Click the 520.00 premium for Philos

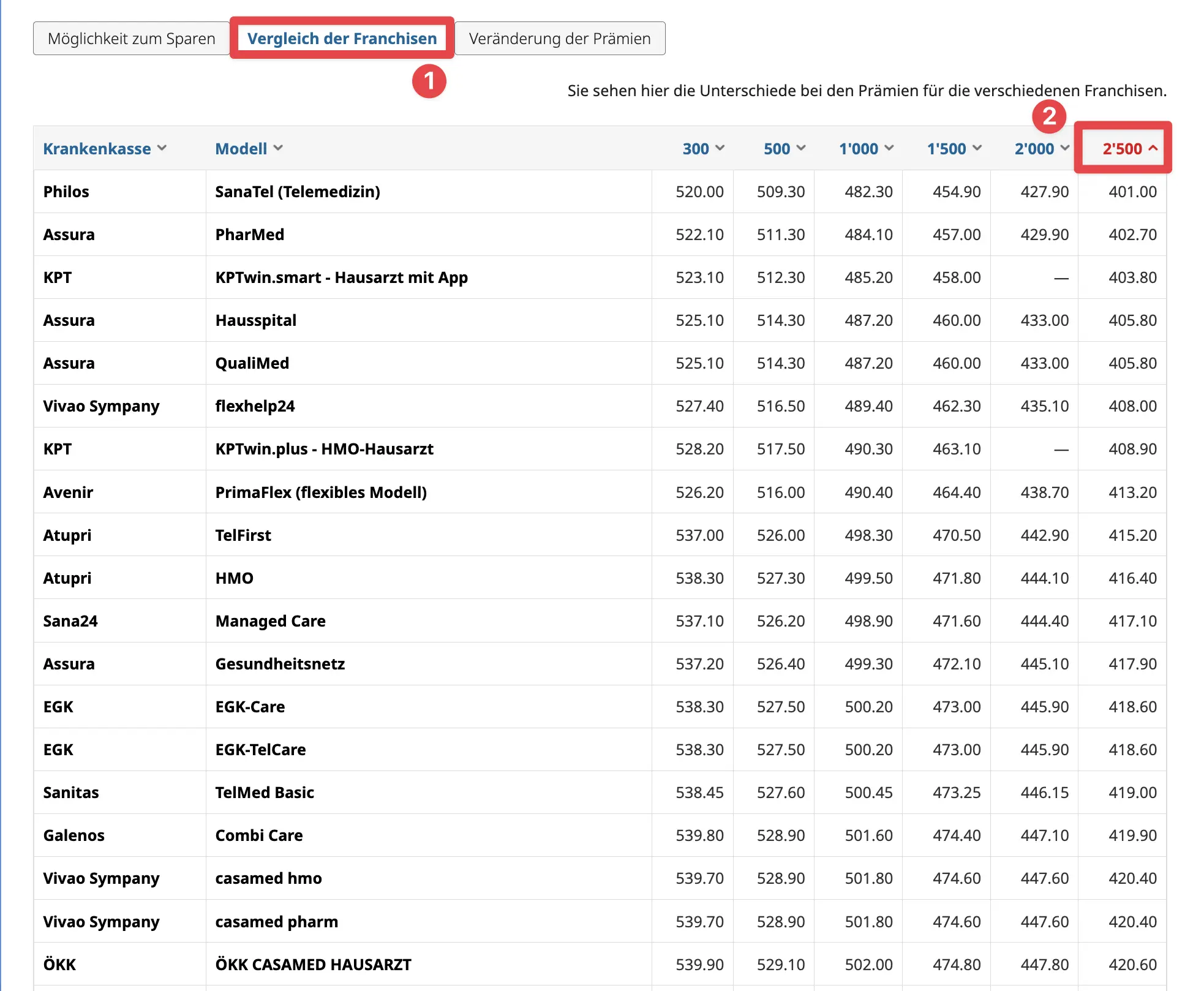pyautogui.click(x=699, y=192)
